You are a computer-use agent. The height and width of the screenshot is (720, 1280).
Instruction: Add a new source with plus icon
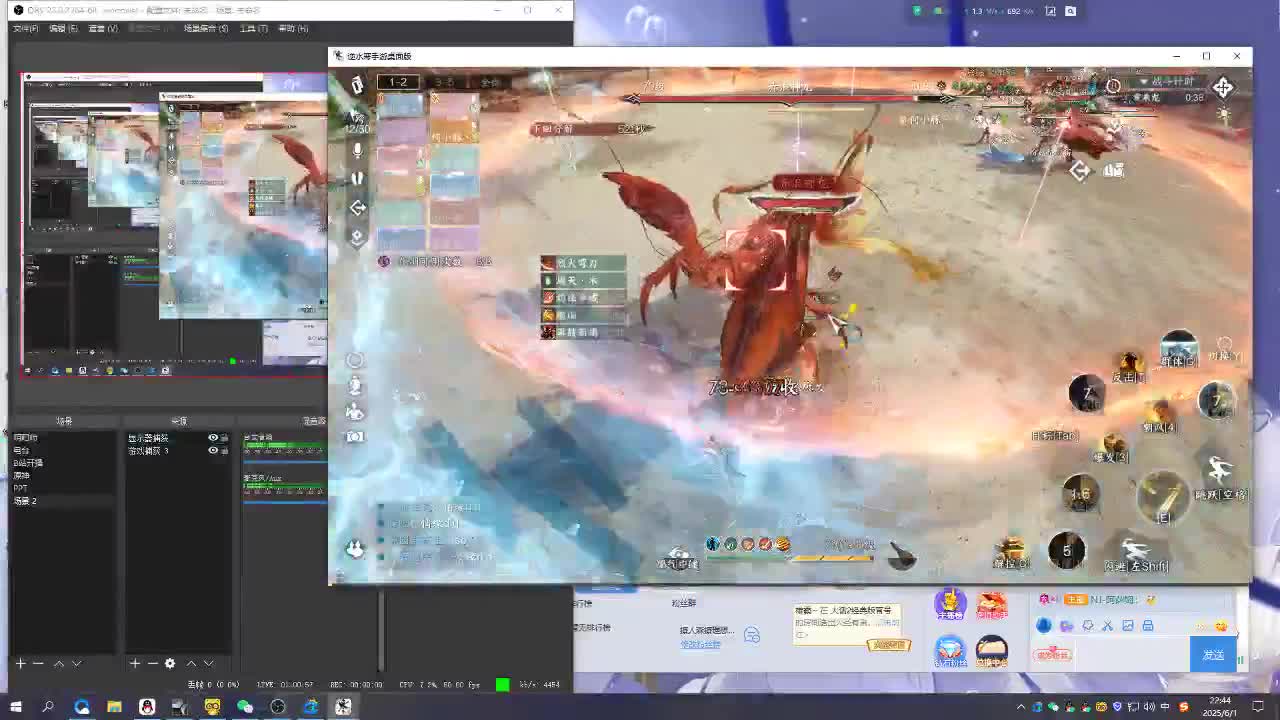[x=134, y=663]
